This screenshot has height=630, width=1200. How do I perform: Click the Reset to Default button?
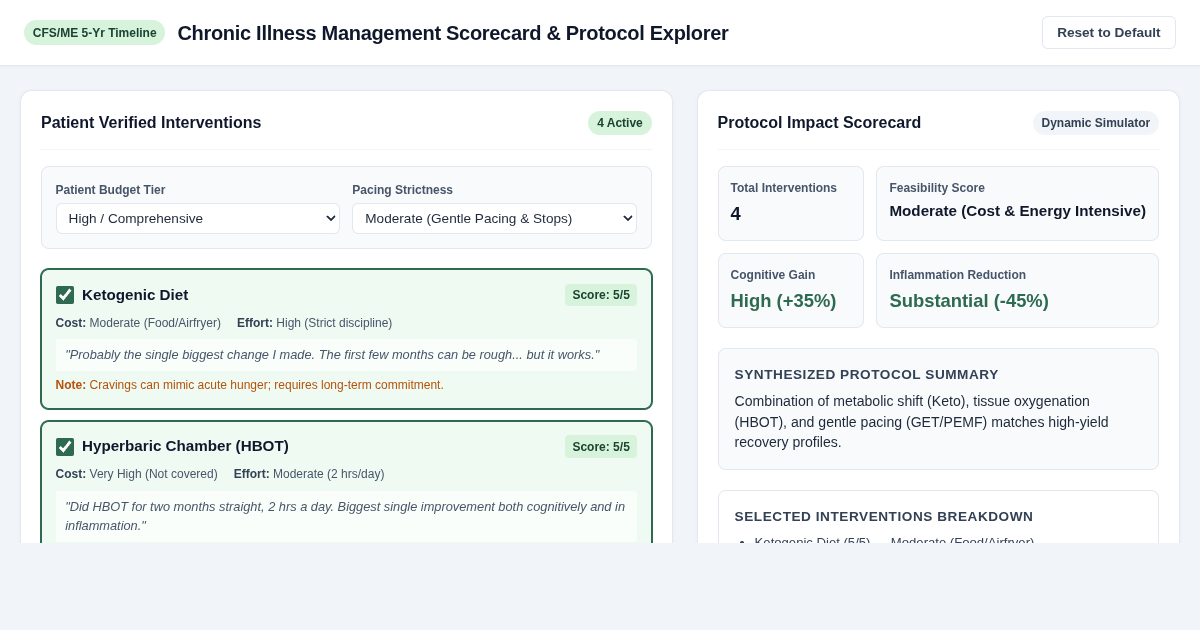[x=1108, y=32]
